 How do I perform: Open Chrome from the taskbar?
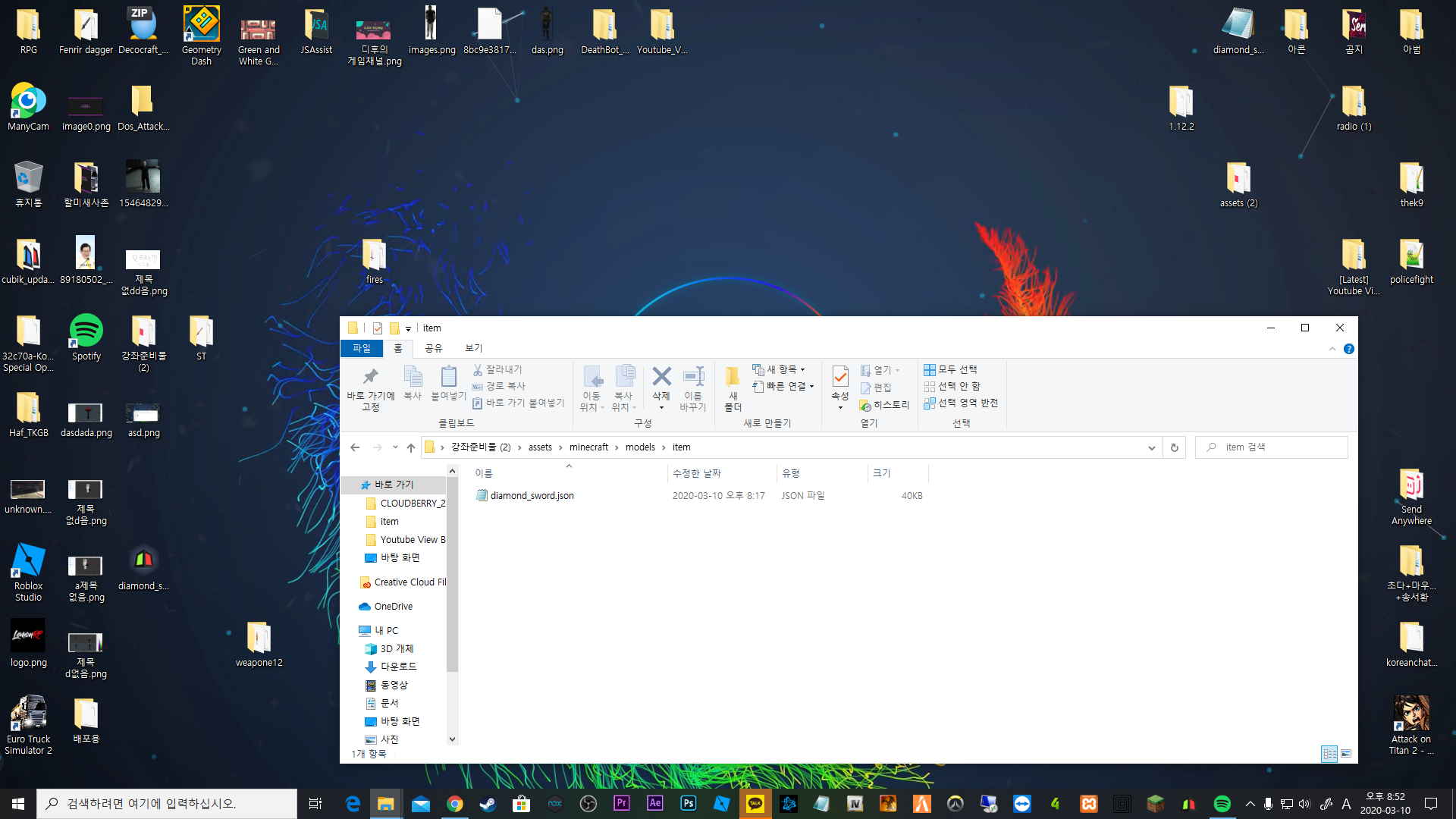455,804
